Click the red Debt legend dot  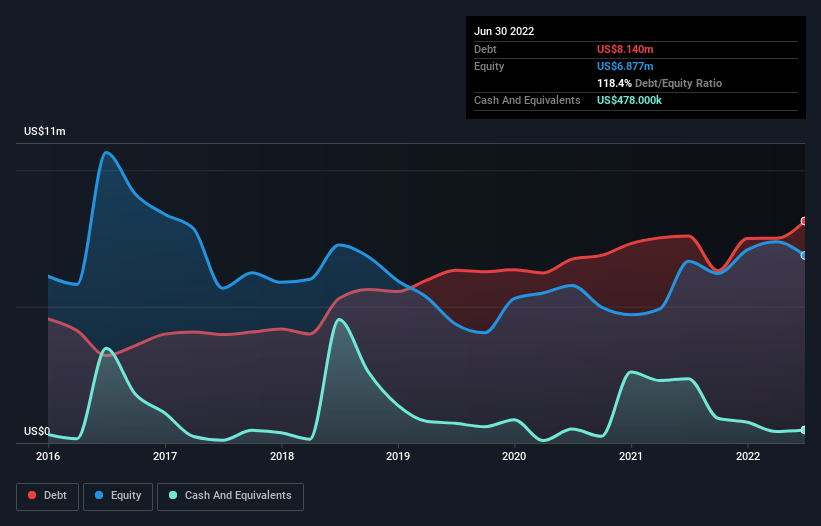[x=32, y=495]
